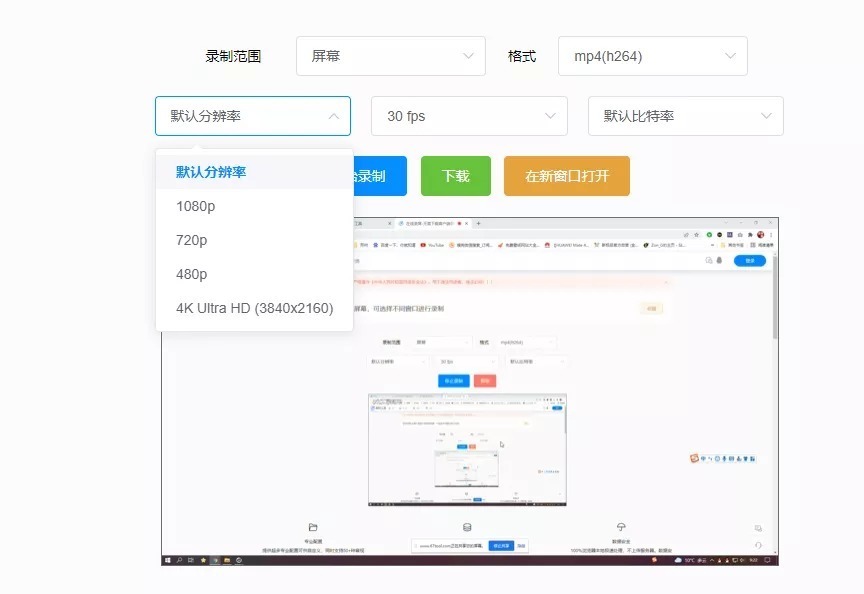This screenshot has width=864, height=594.
Task: Expand the 30 fps frame rate dropdown
Action: (468, 116)
